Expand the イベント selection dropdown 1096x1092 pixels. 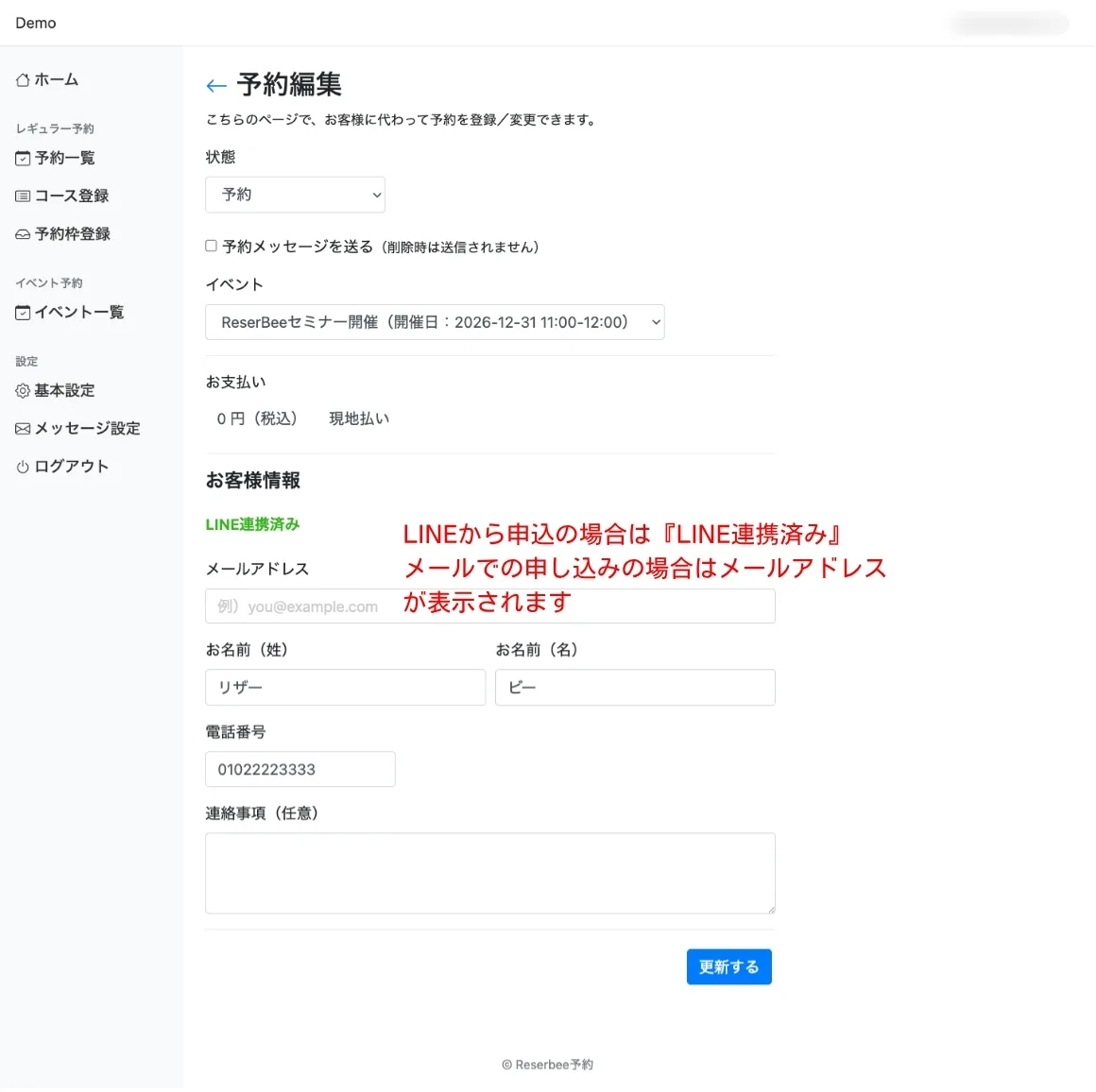tap(435, 322)
